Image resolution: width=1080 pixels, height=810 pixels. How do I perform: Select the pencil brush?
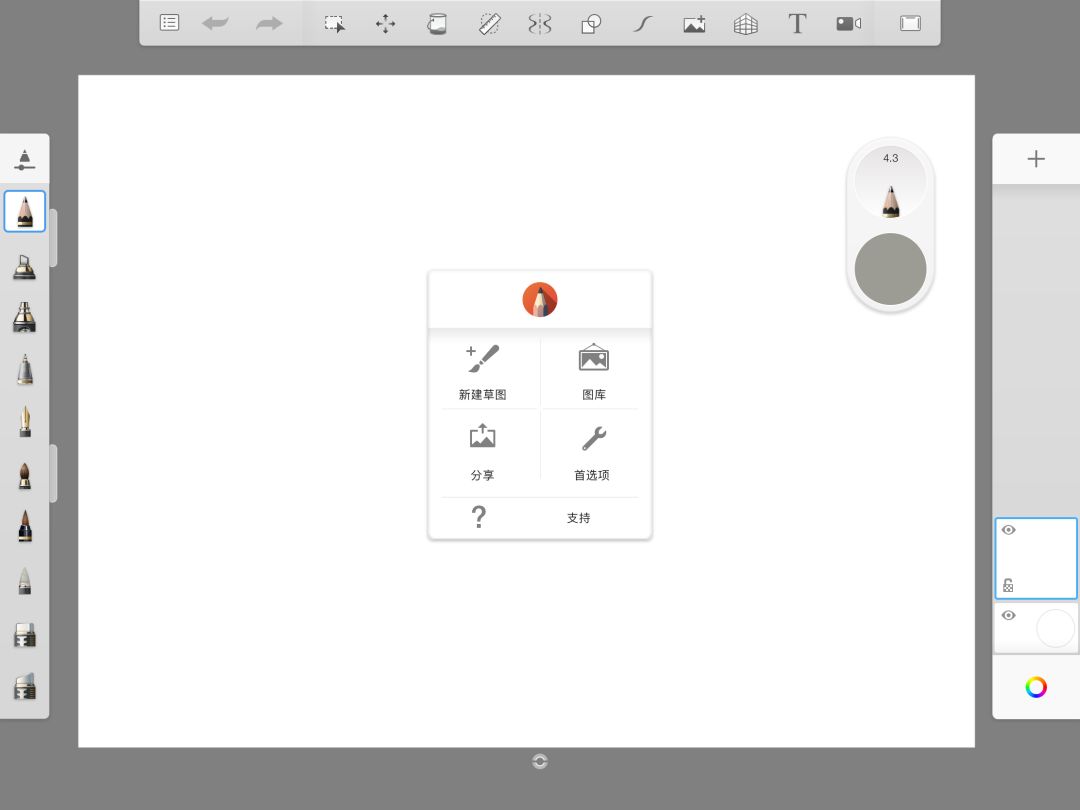pyautogui.click(x=25, y=211)
